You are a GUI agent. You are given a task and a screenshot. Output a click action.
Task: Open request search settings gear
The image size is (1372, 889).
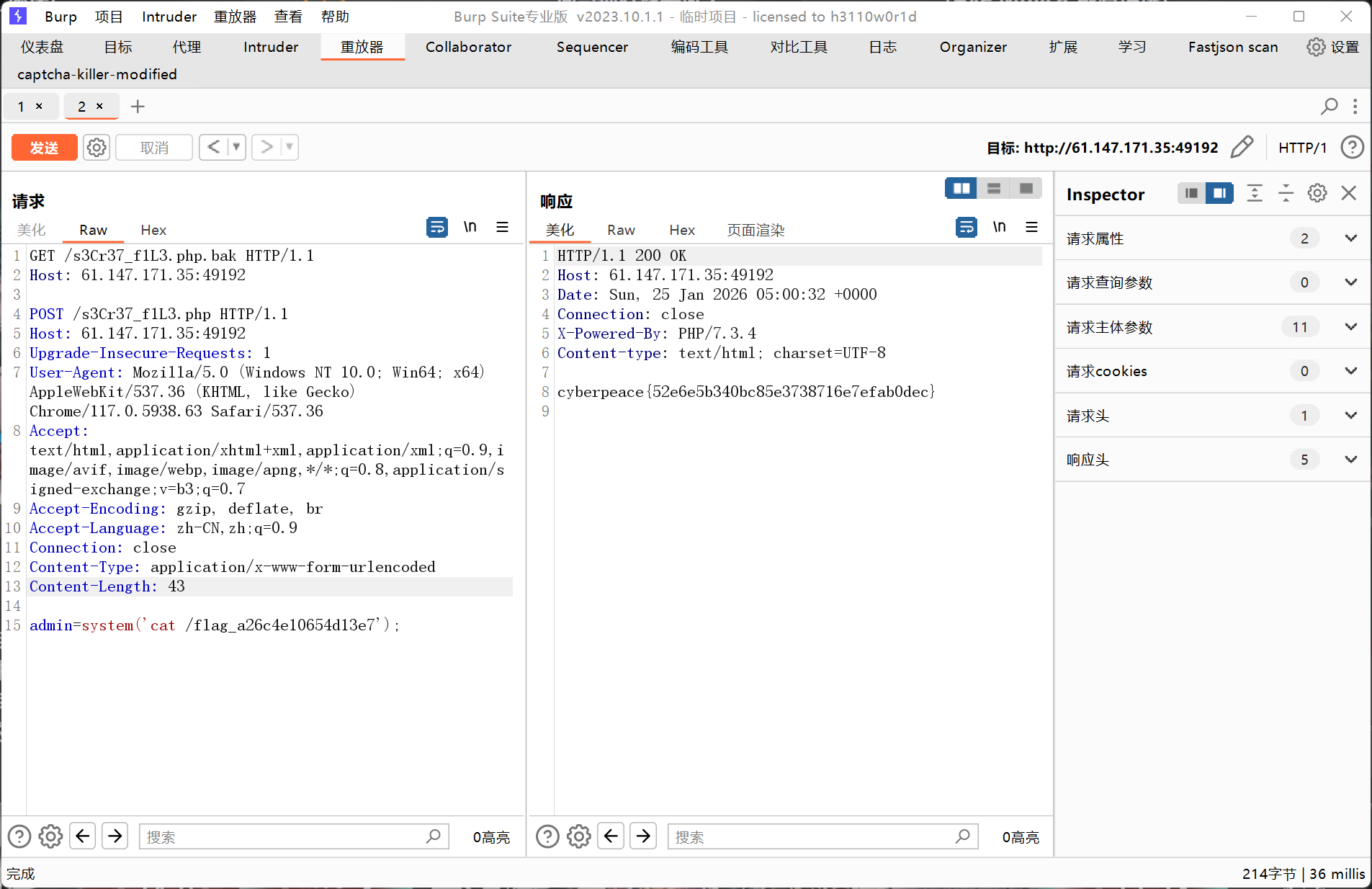point(50,836)
